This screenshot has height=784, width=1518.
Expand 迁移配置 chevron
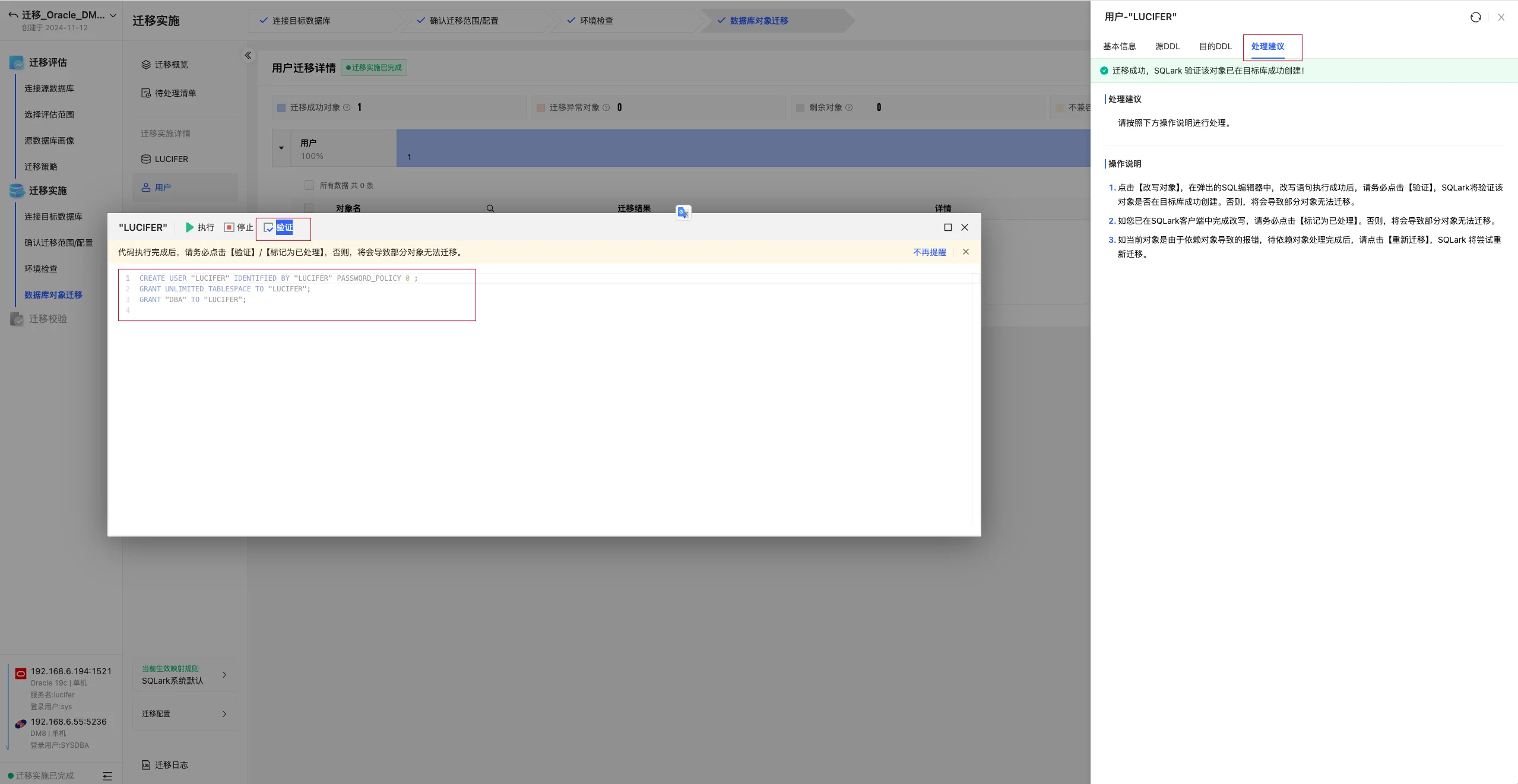coord(224,714)
